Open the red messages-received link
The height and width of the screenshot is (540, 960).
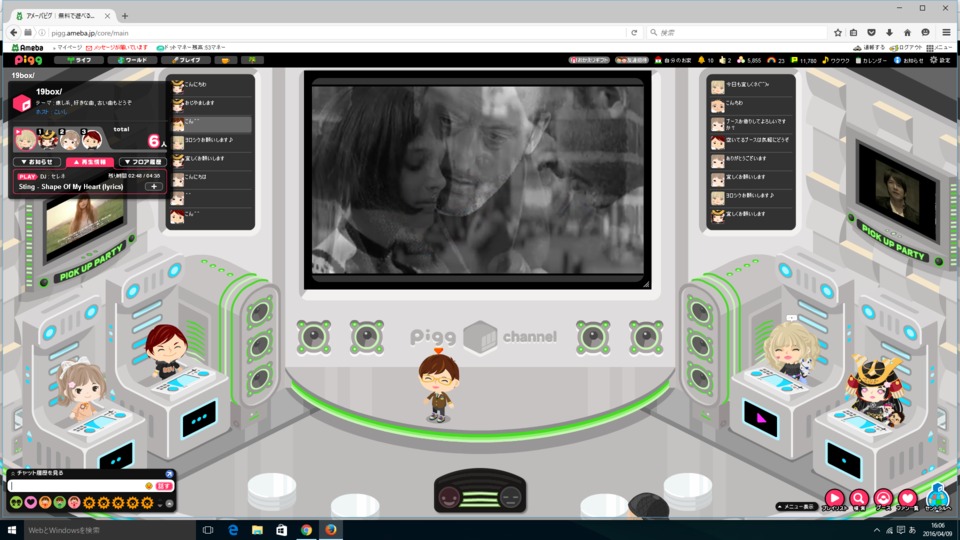(117, 47)
